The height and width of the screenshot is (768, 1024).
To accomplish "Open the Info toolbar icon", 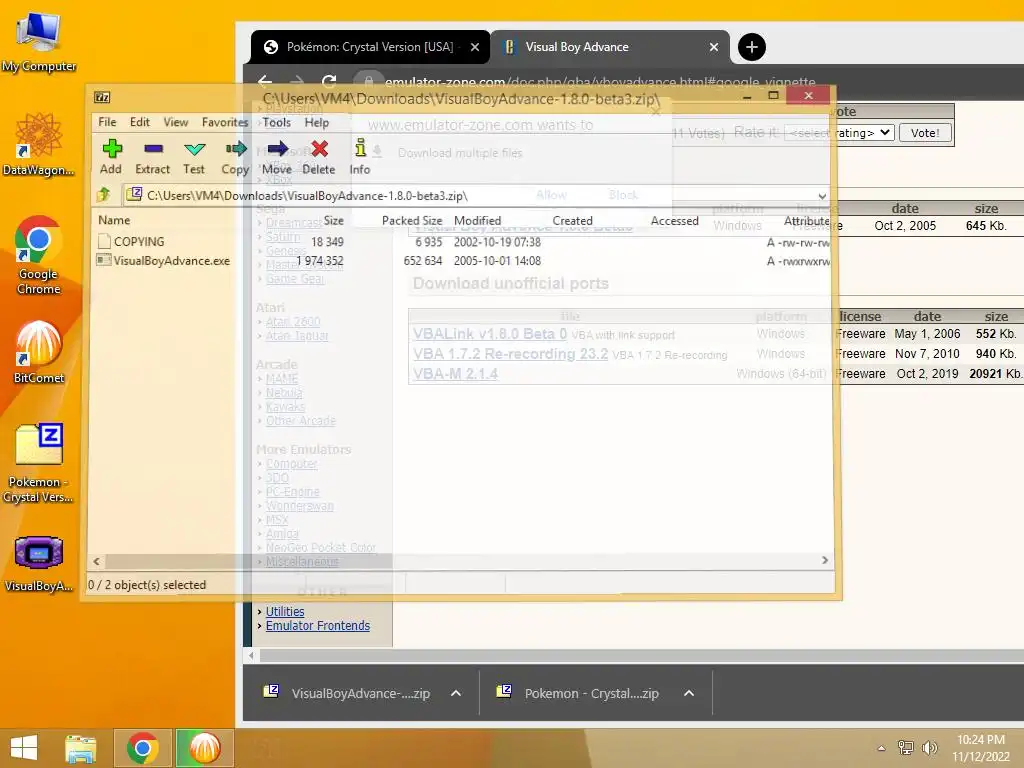I will tap(360, 157).
